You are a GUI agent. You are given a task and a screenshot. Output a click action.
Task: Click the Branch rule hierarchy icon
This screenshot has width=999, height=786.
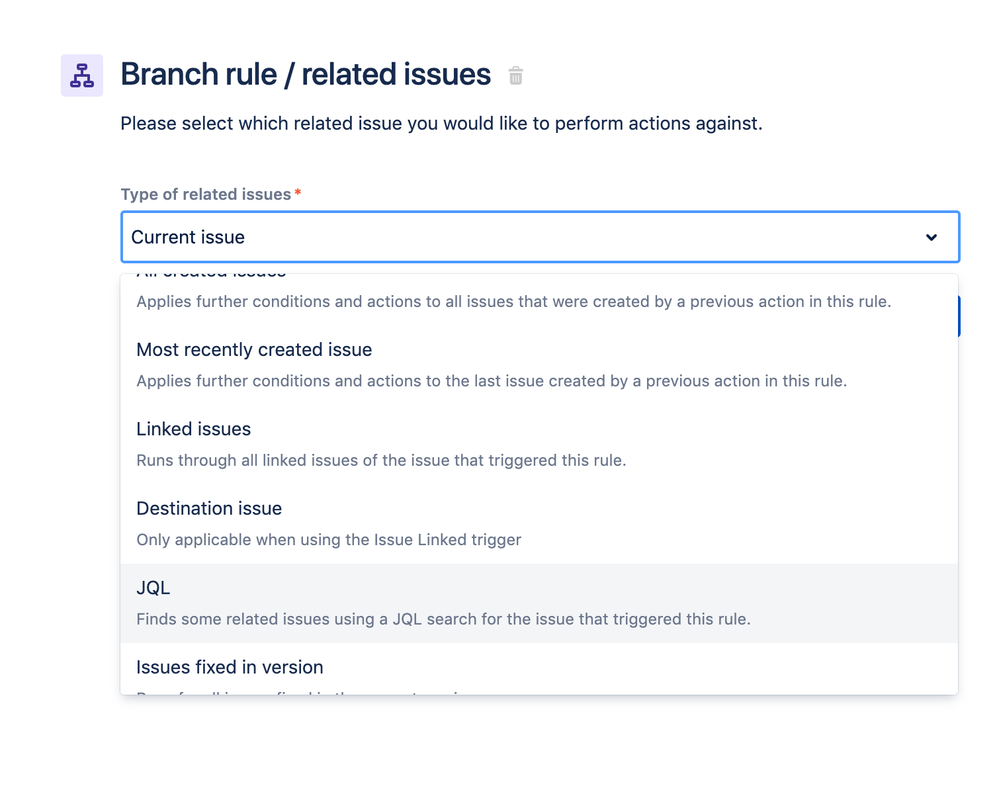pyautogui.click(x=82, y=75)
